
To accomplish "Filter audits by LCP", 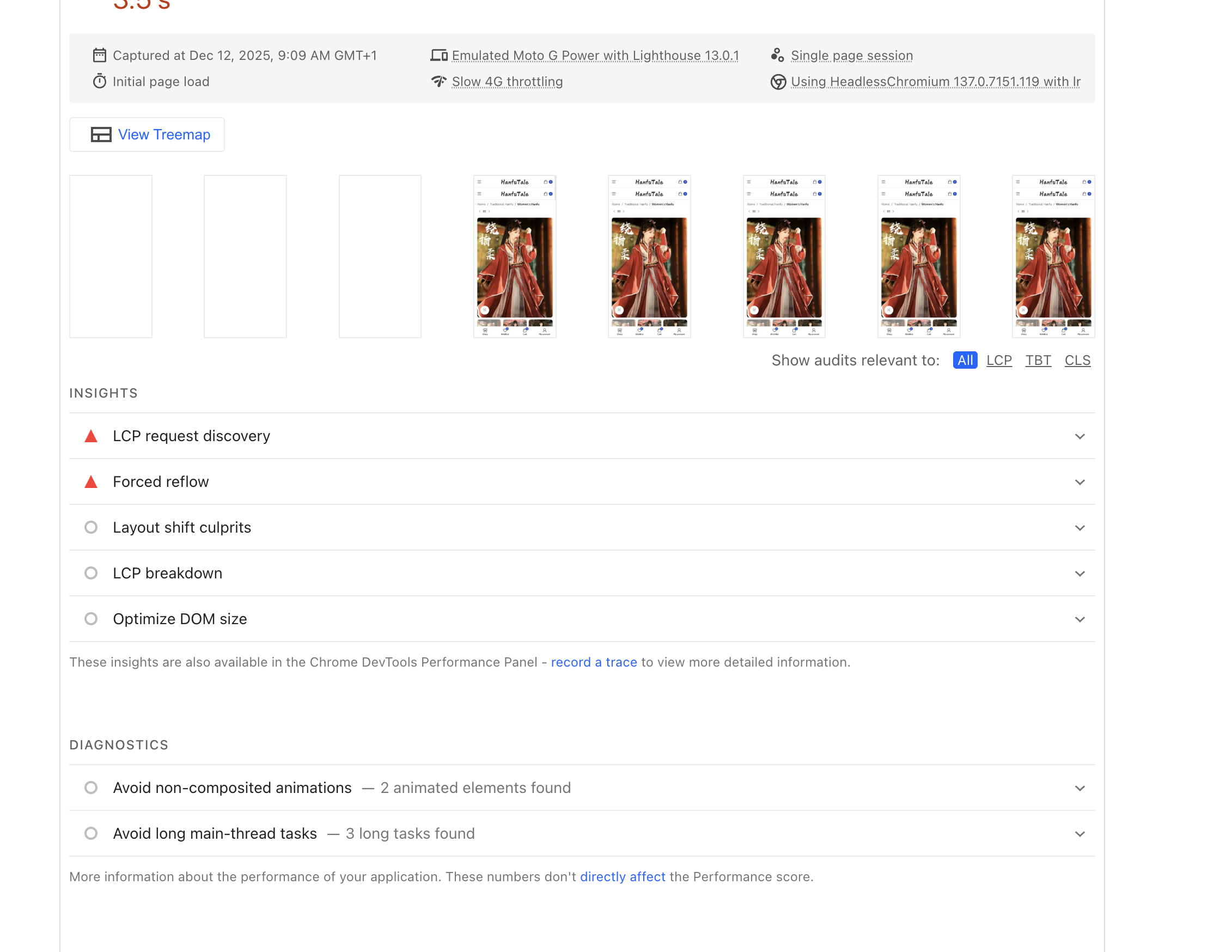I will click(998, 360).
